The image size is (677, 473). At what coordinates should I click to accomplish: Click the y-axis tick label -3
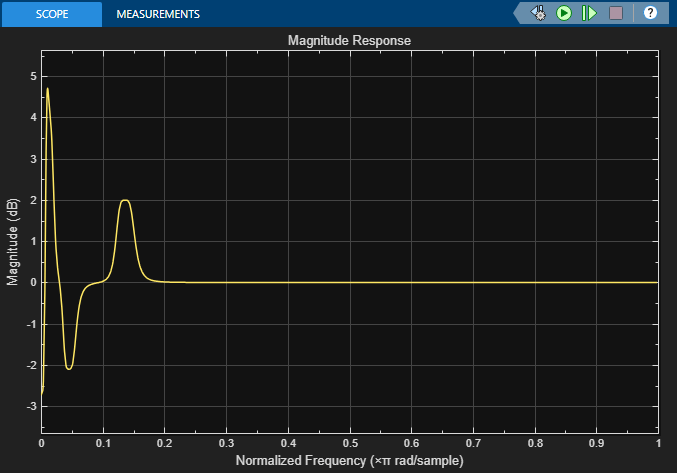coord(31,406)
